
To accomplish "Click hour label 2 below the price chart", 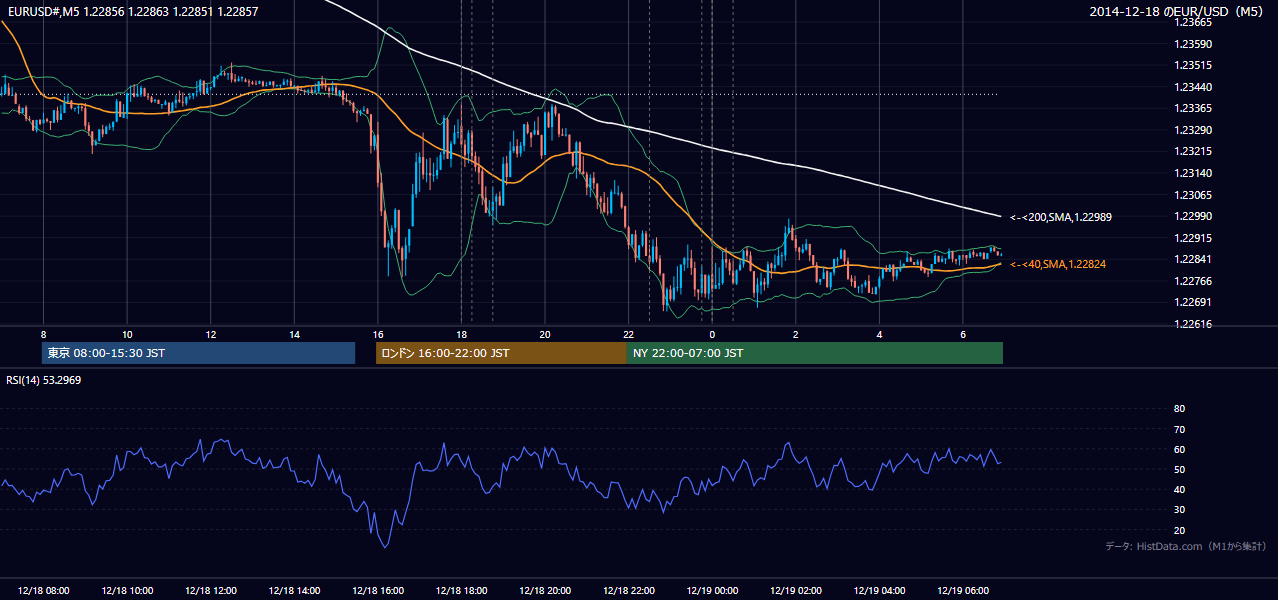I will [x=795, y=334].
